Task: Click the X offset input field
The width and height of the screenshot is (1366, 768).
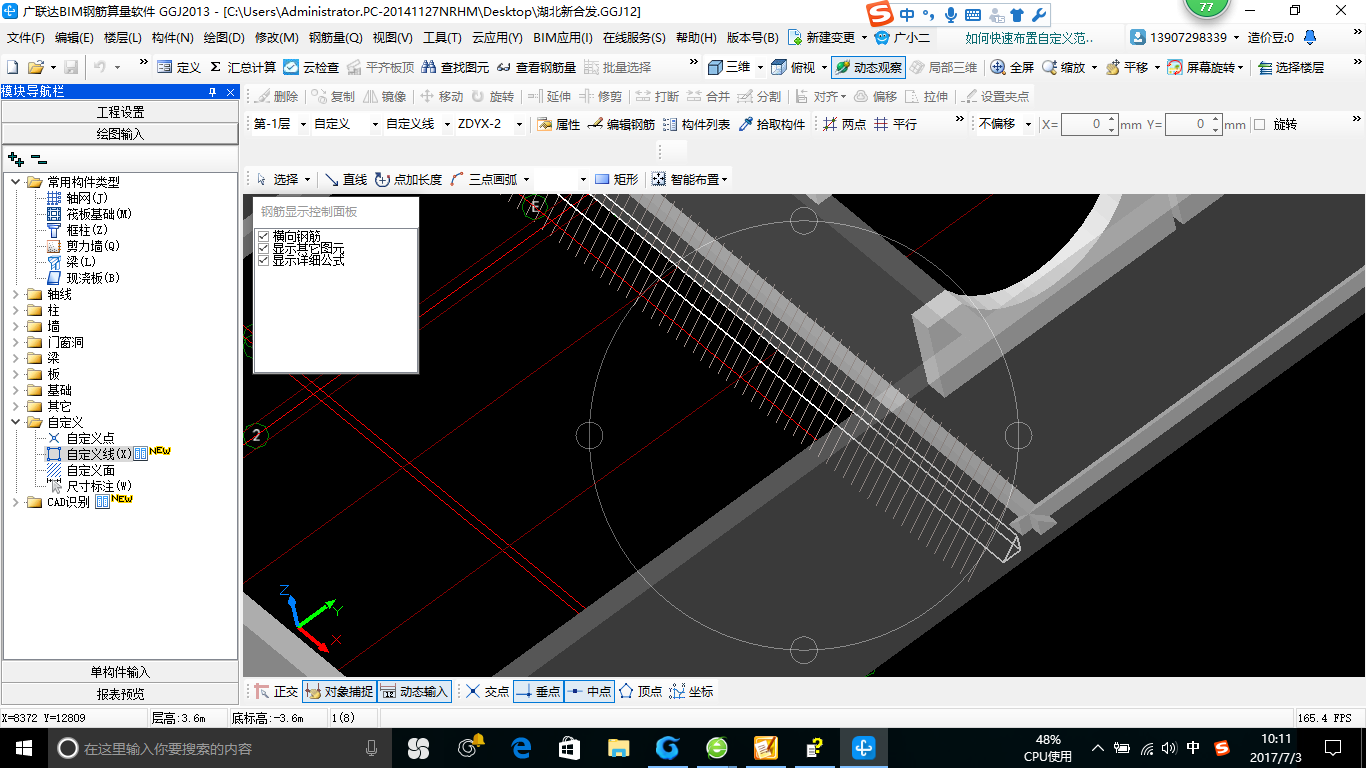Action: pyautogui.click(x=1089, y=125)
